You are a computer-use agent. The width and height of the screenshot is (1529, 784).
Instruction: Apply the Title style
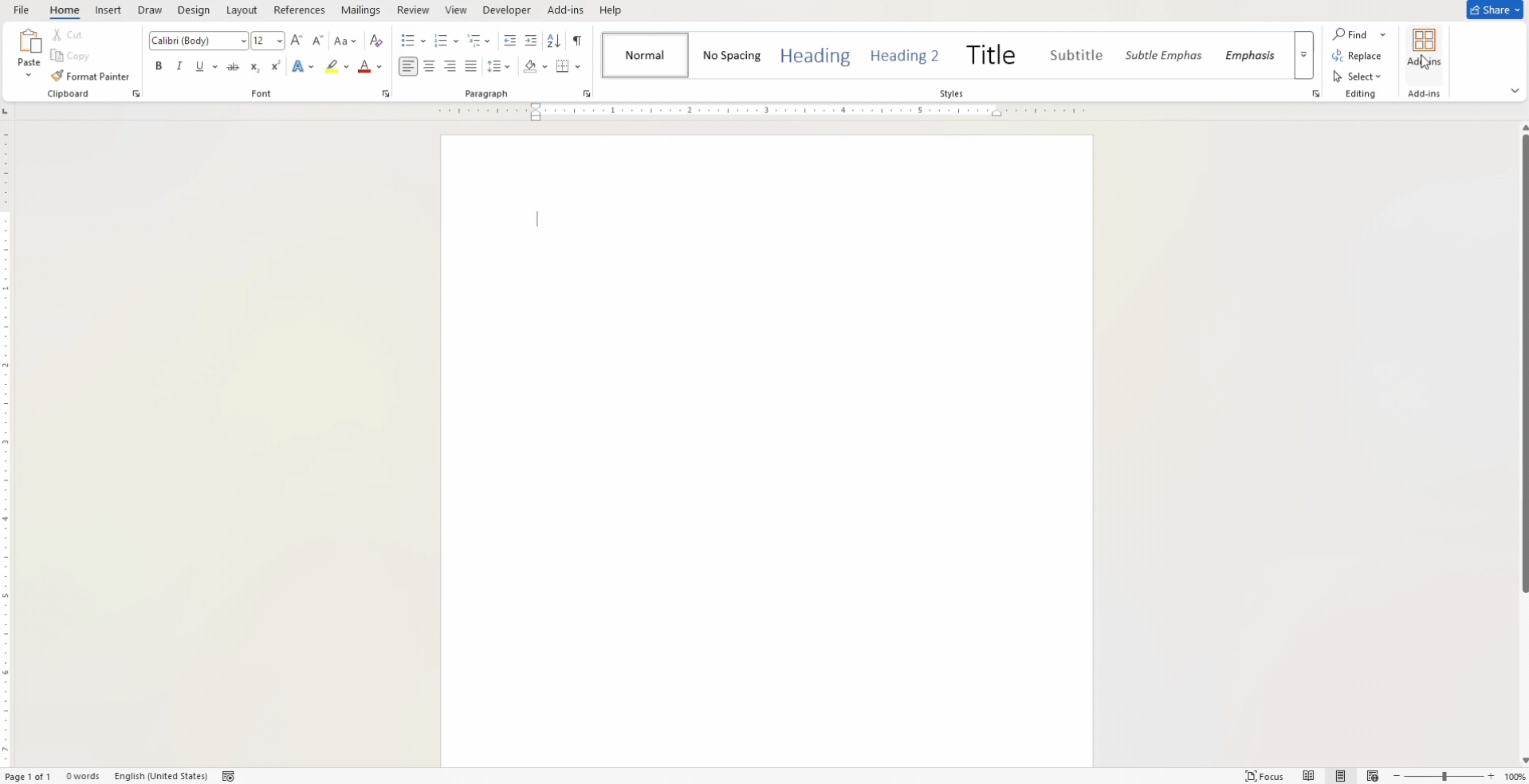[x=991, y=55]
